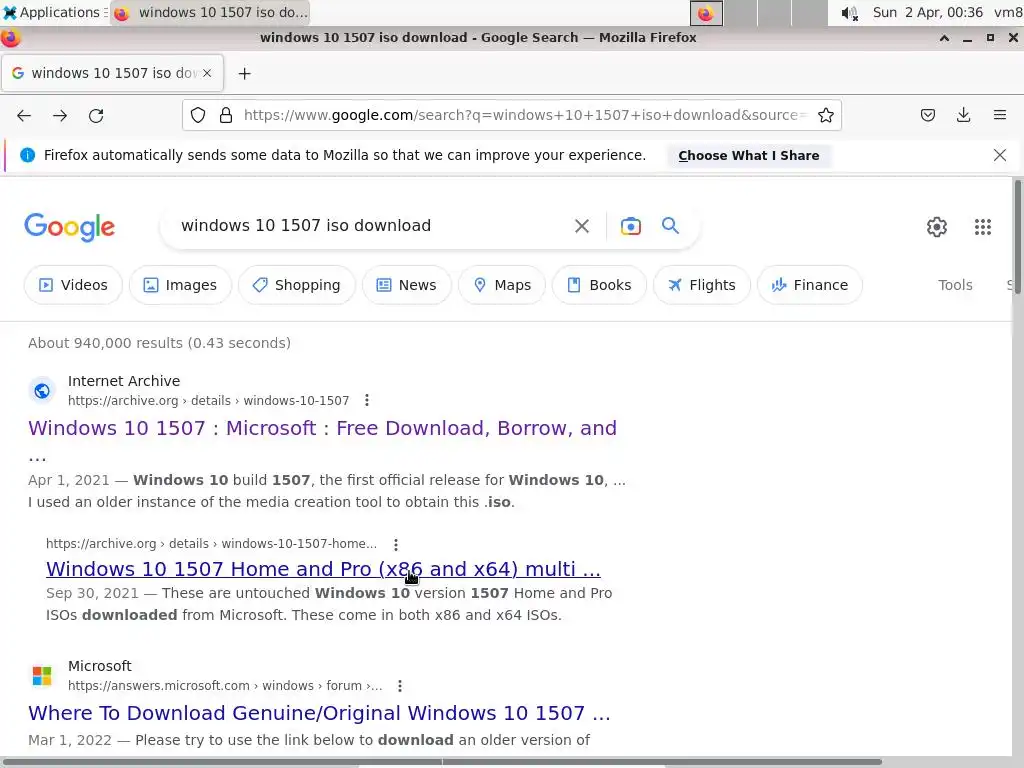Submit search with magnifier icon
The image size is (1024, 768).
(x=670, y=226)
